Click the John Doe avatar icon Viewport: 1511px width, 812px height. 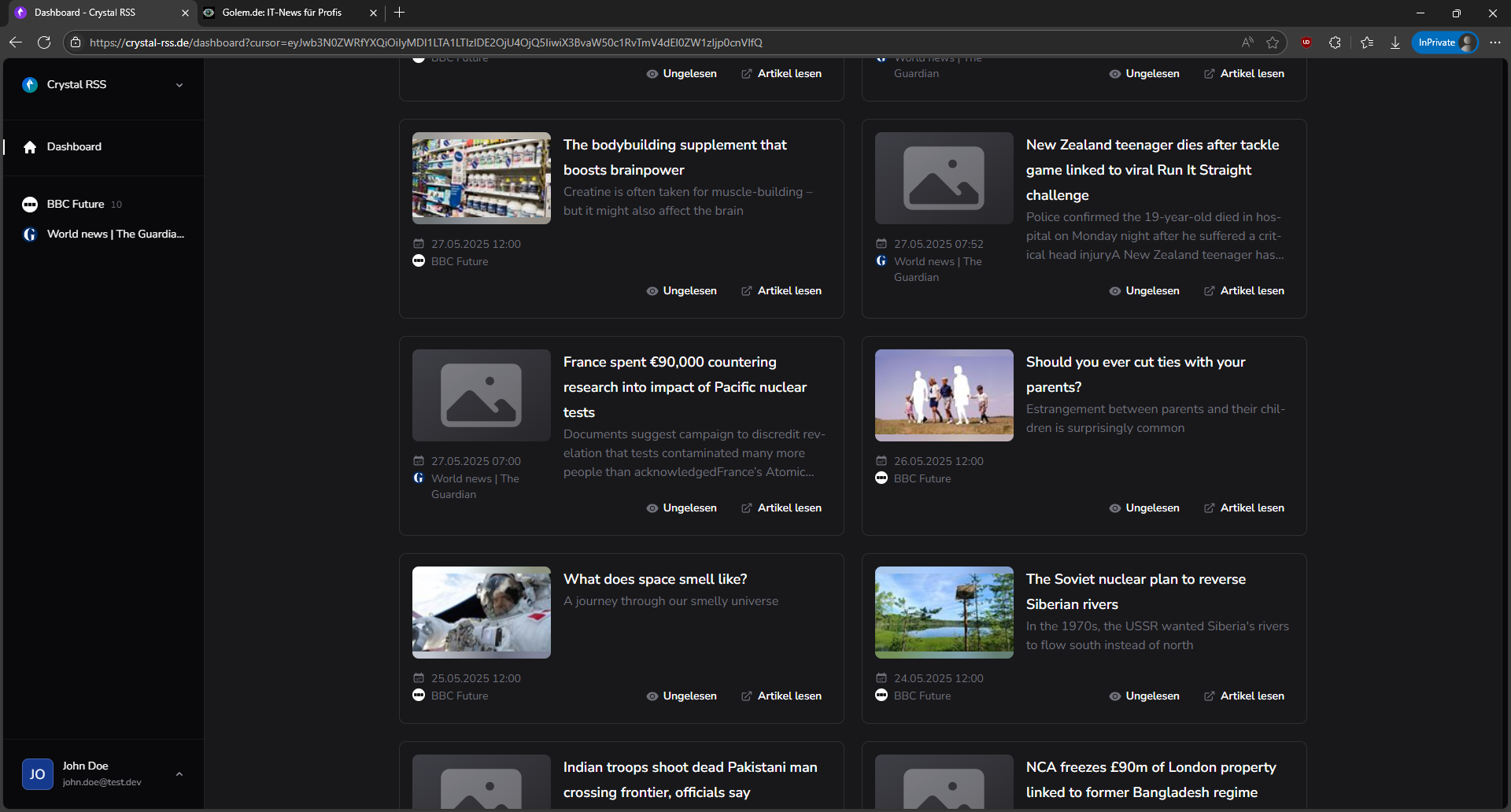pos(37,774)
